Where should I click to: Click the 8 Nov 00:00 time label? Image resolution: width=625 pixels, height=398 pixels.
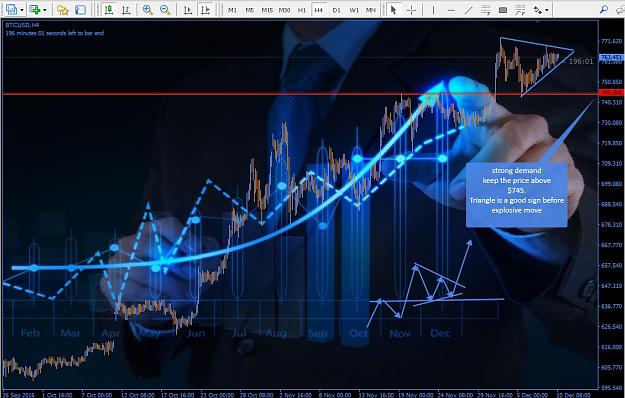pyautogui.click(x=335, y=395)
